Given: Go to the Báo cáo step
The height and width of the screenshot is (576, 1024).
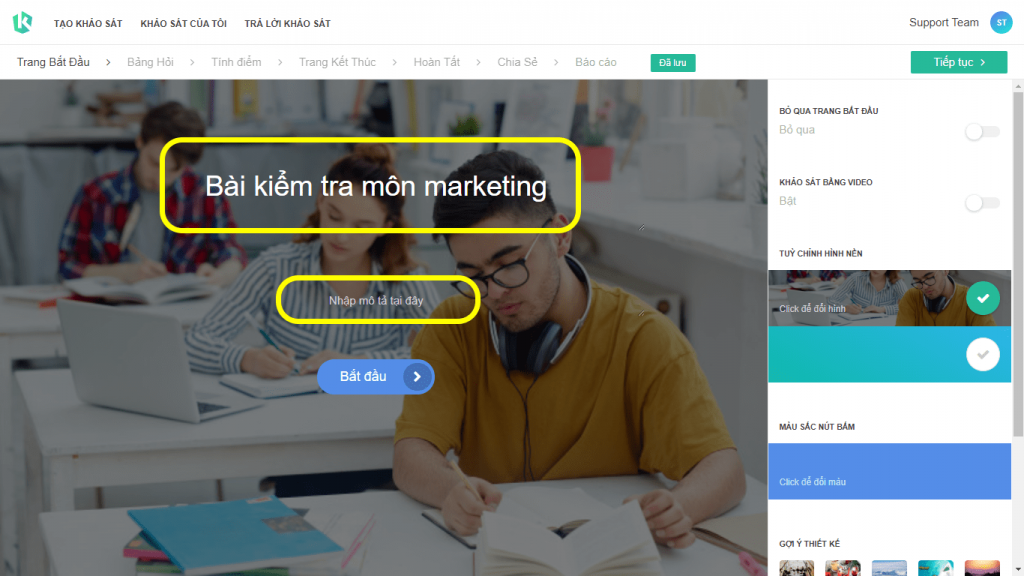Looking at the screenshot, I should pyautogui.click(x=596, y=62).
